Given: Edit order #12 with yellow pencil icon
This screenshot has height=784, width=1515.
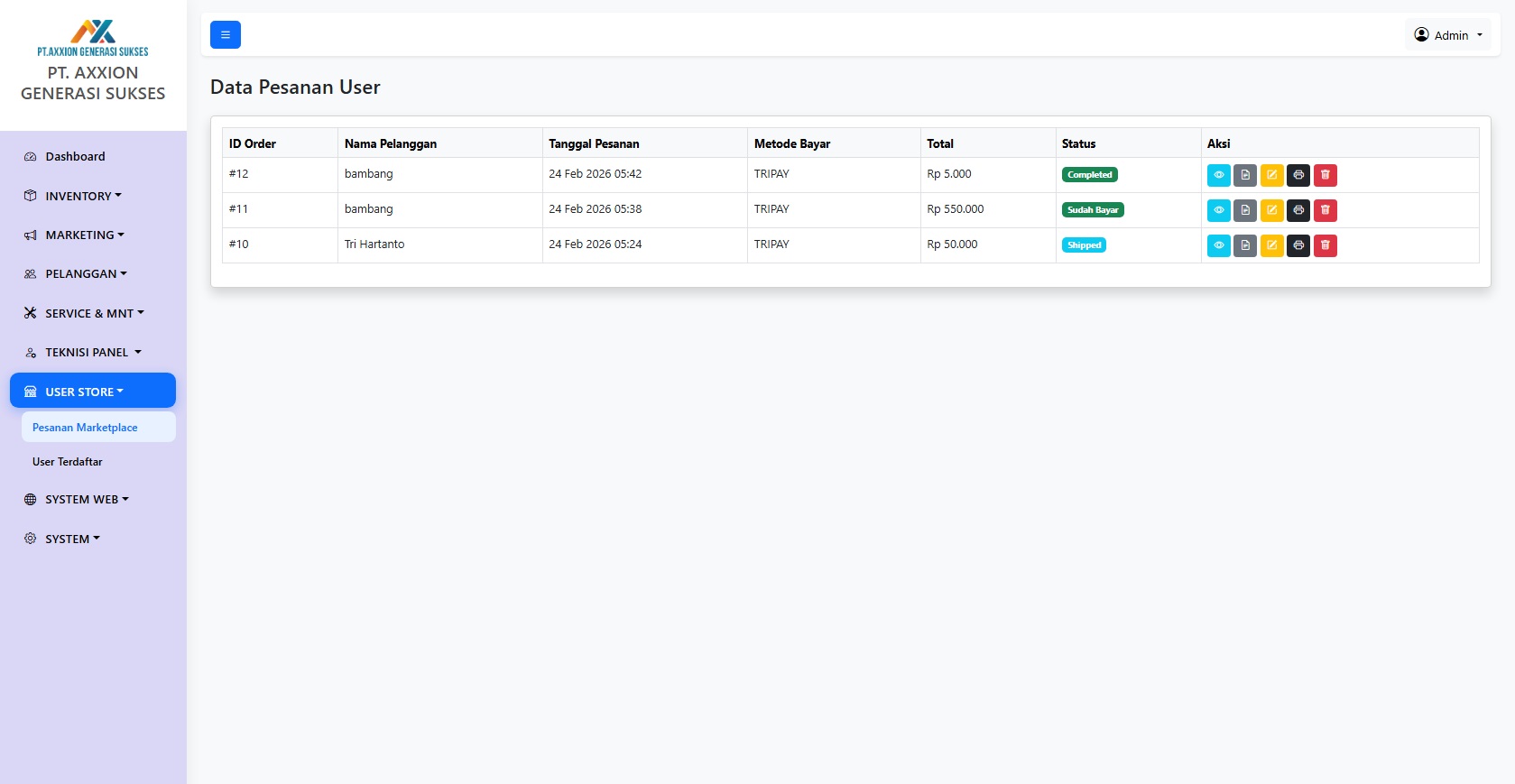Looking at the screenshot, I should (1271, 175).
